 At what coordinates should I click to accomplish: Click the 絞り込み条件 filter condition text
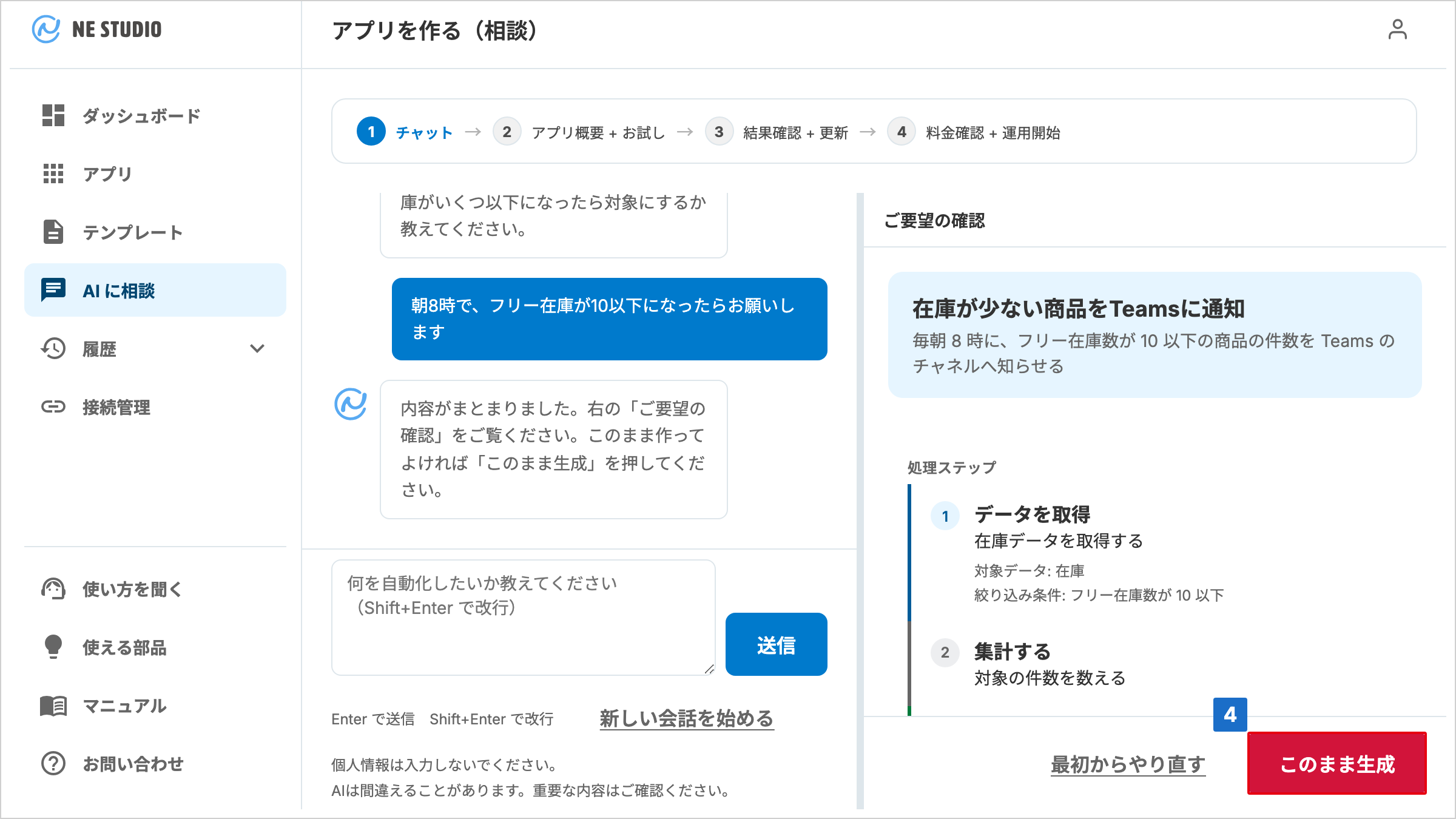(x=1099, y=595)
